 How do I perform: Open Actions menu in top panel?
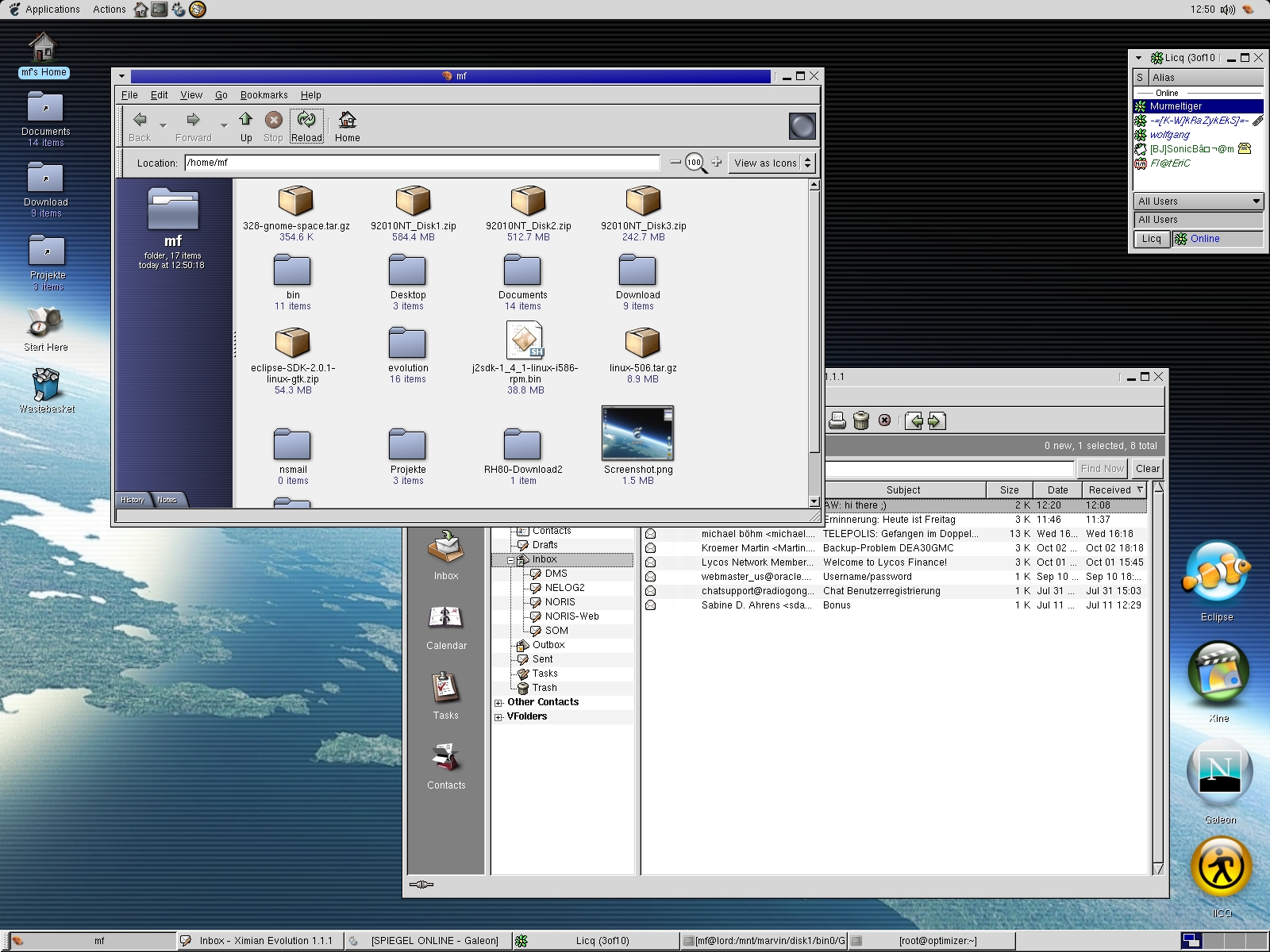(x=110, y=10)
